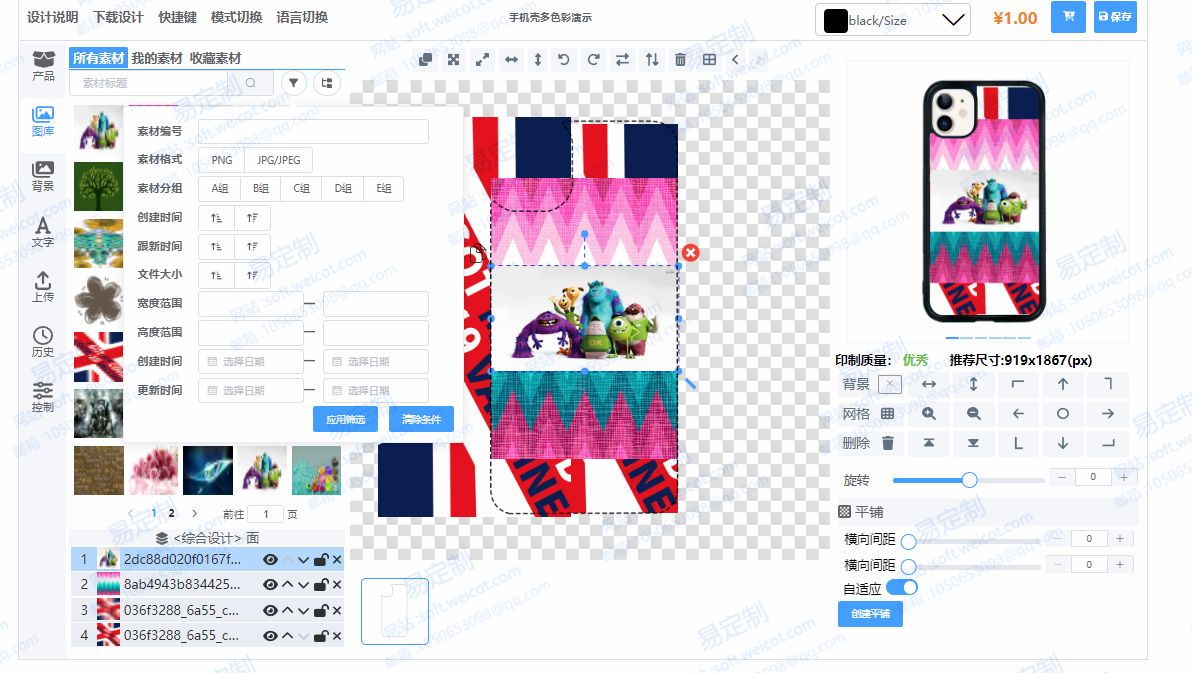Click the zoom-in magnifier in the right panel

pos(929,414)
